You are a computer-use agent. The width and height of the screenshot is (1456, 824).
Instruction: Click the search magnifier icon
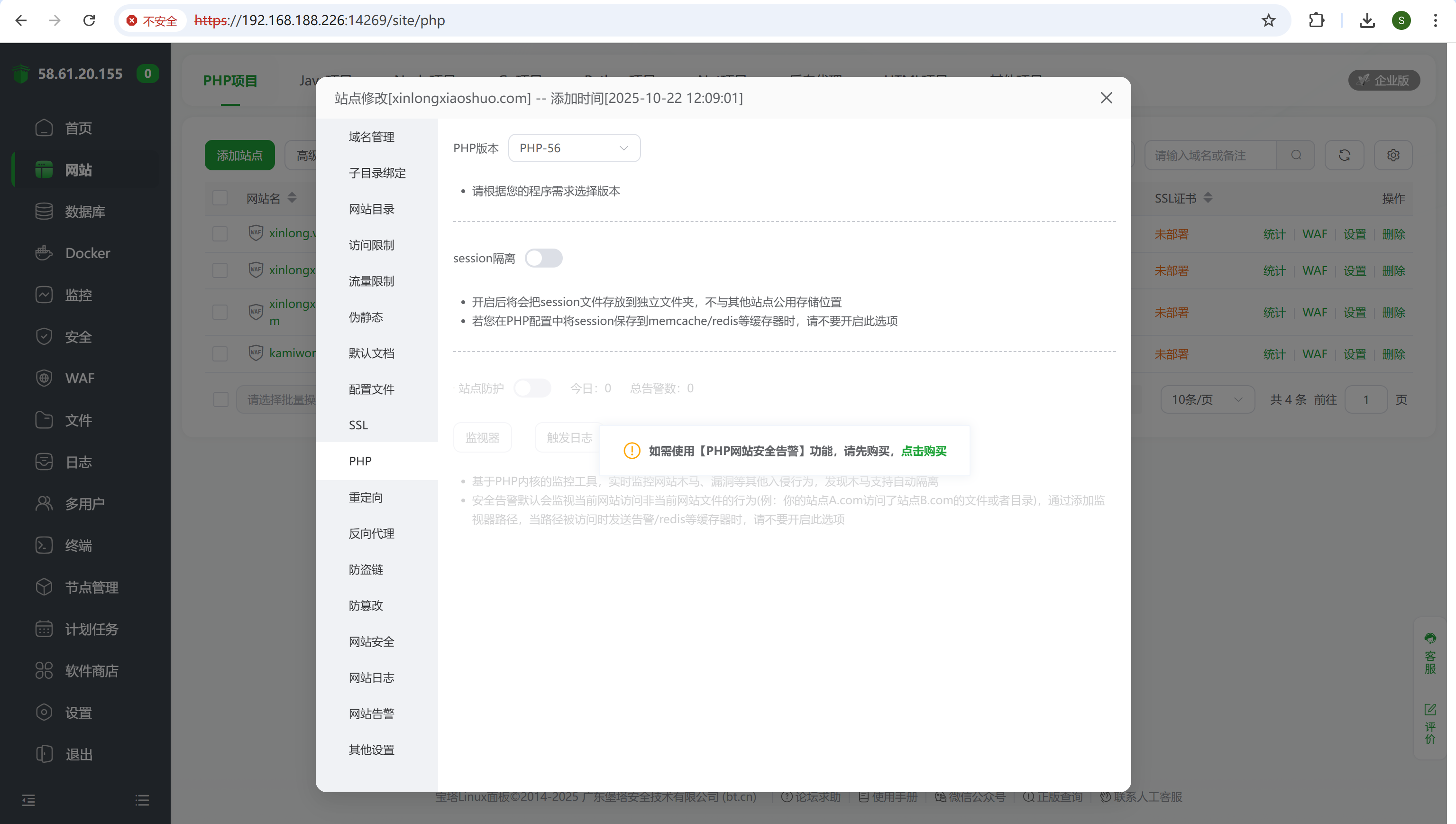[1296, 155]
